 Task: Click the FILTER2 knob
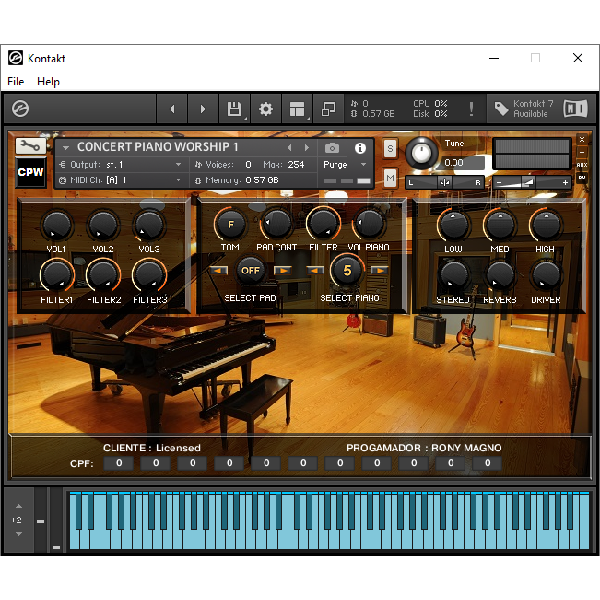coord(103,274)
